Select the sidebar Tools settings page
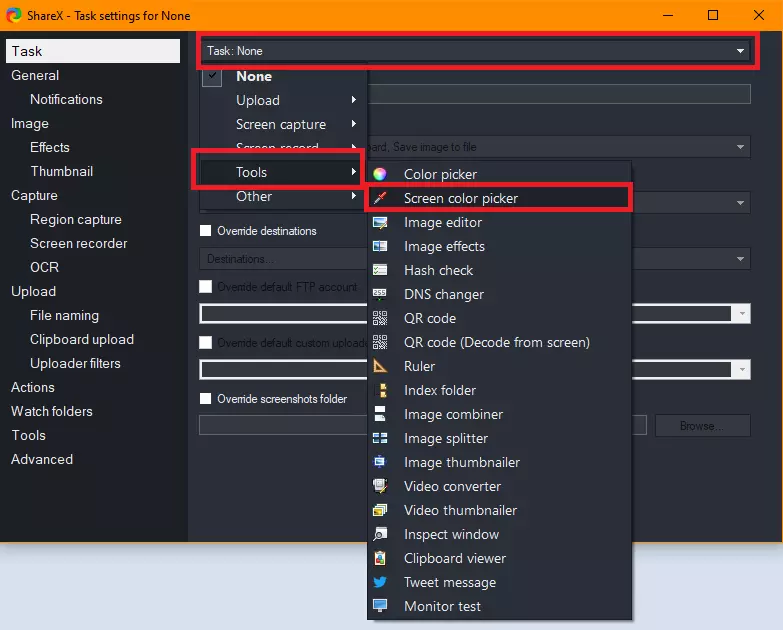Screen dimensions: 783x630 point(28,435)
